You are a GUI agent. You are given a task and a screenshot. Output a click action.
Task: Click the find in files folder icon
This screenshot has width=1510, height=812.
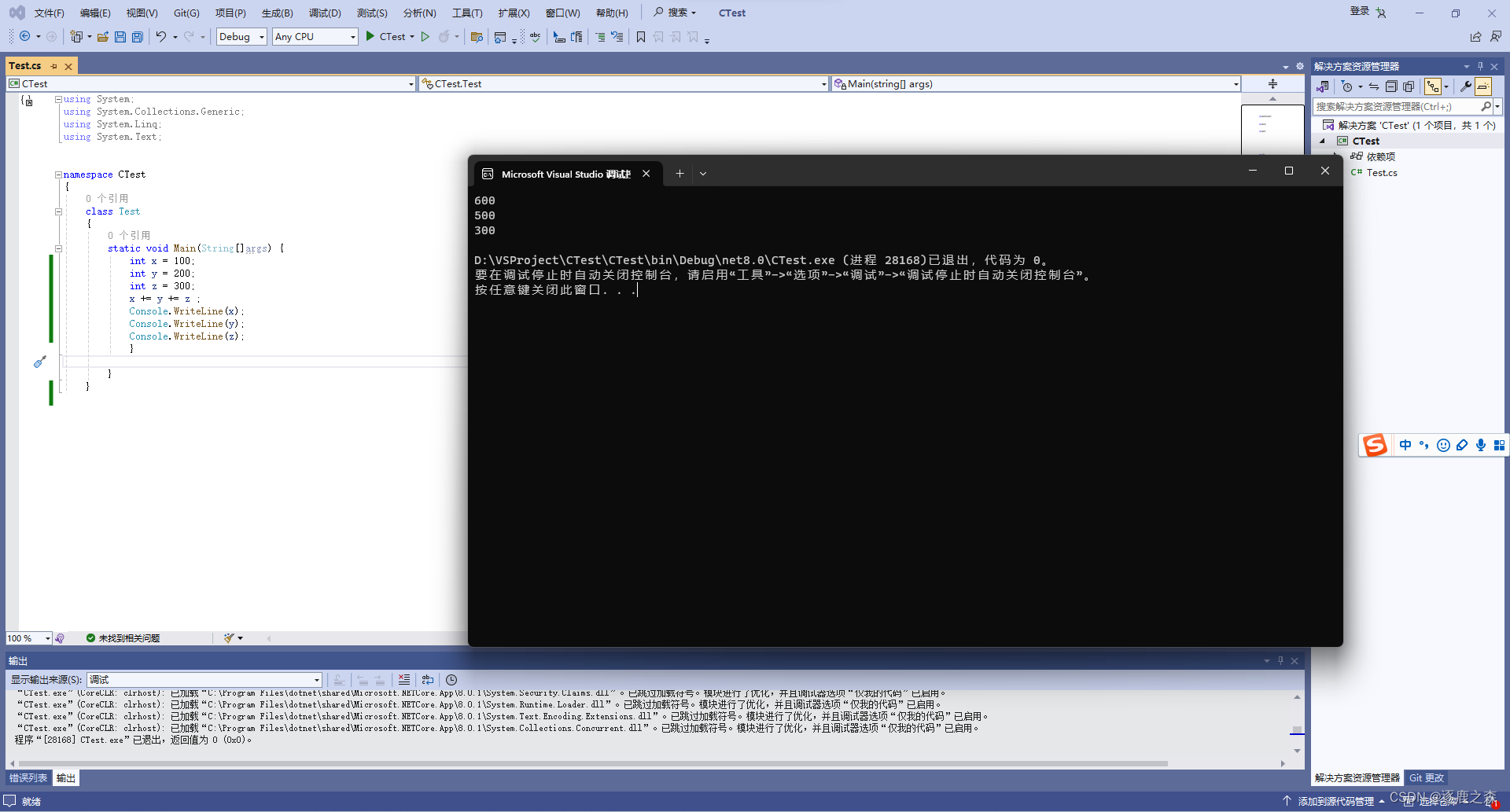(477, 36)
